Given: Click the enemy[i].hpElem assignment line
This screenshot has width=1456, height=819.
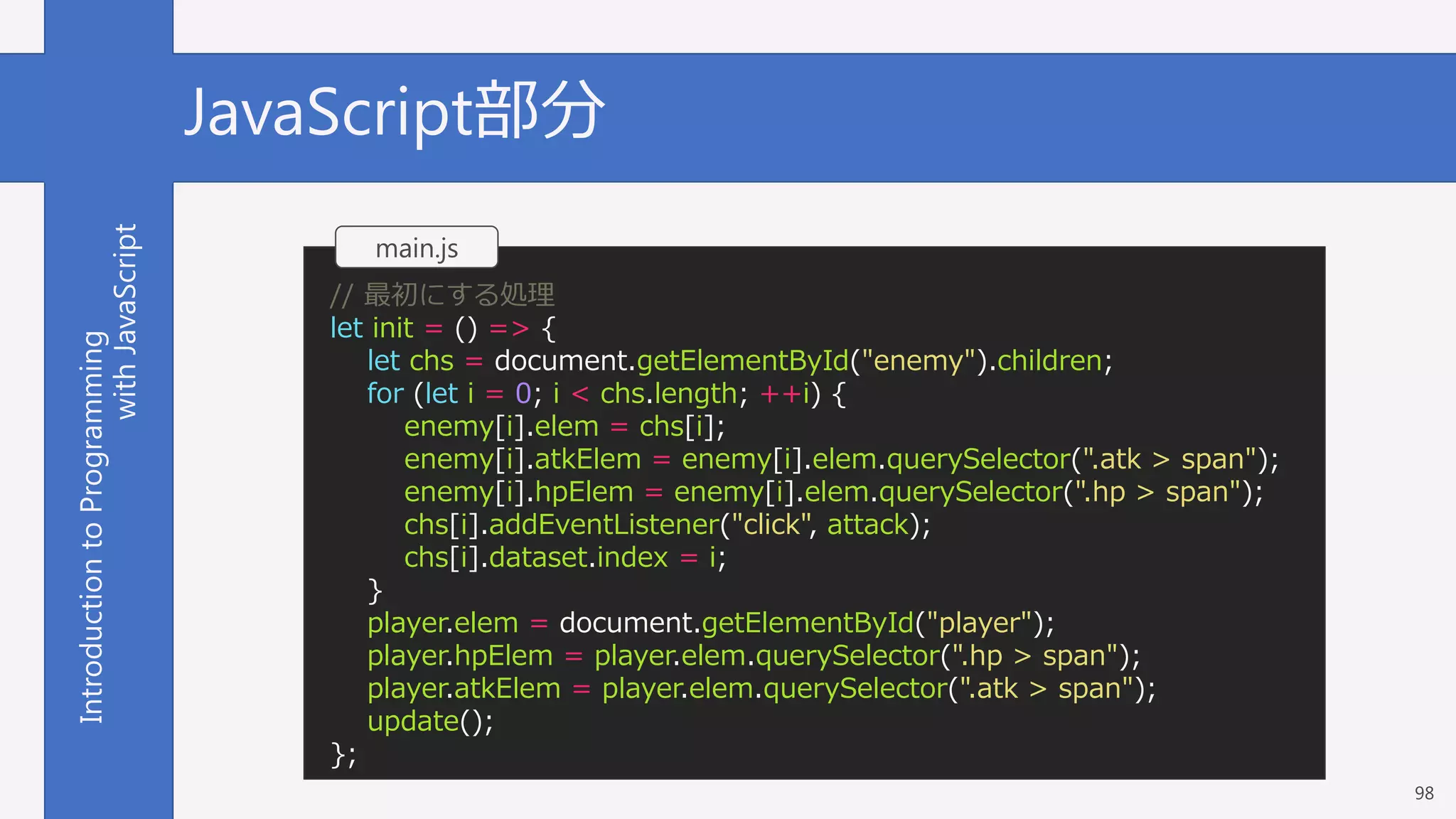Looking at the screenshot, I should tap(833, 492).
